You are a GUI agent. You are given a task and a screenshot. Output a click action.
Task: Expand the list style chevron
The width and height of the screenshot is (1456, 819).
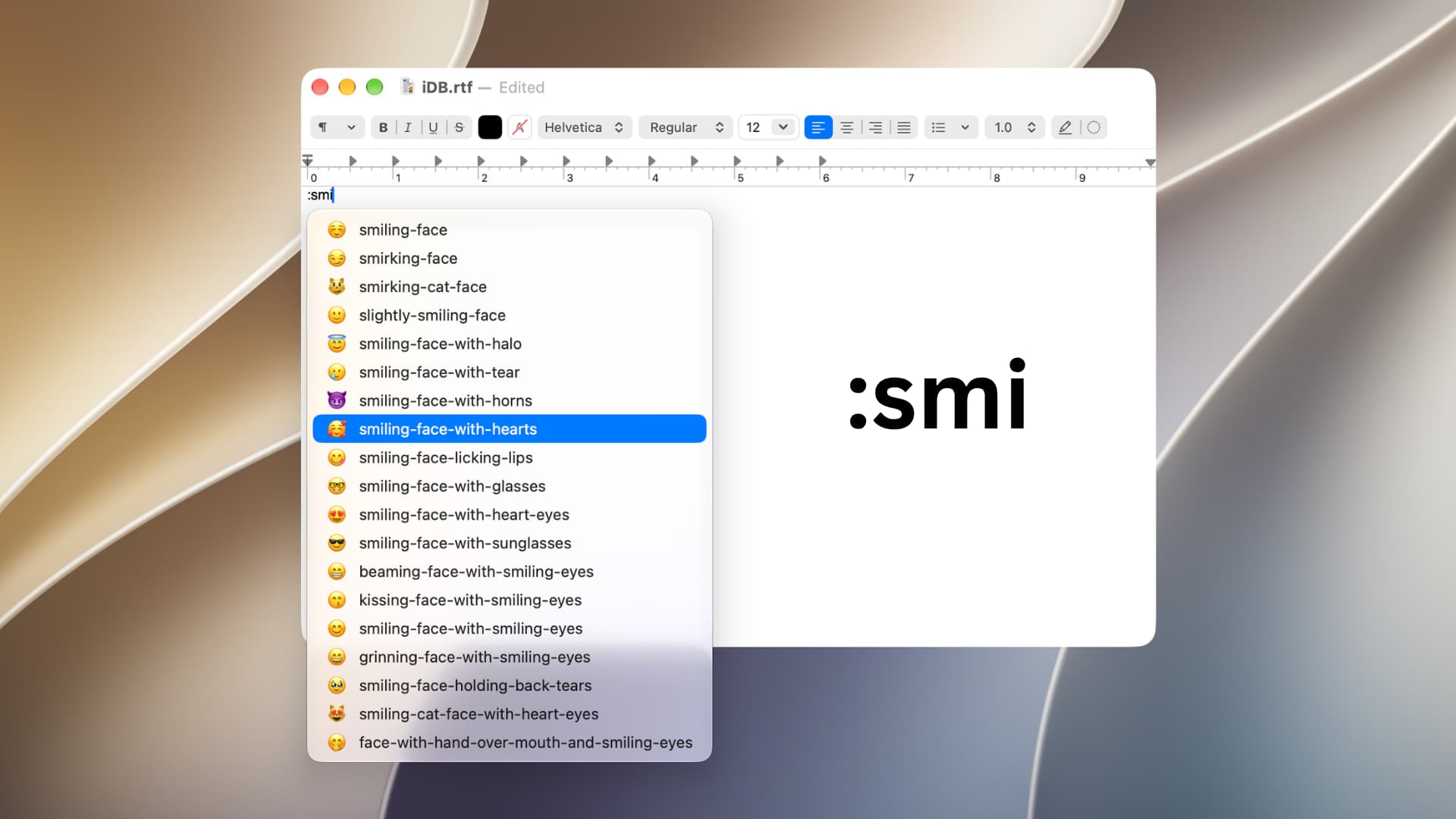pos(965,127)
